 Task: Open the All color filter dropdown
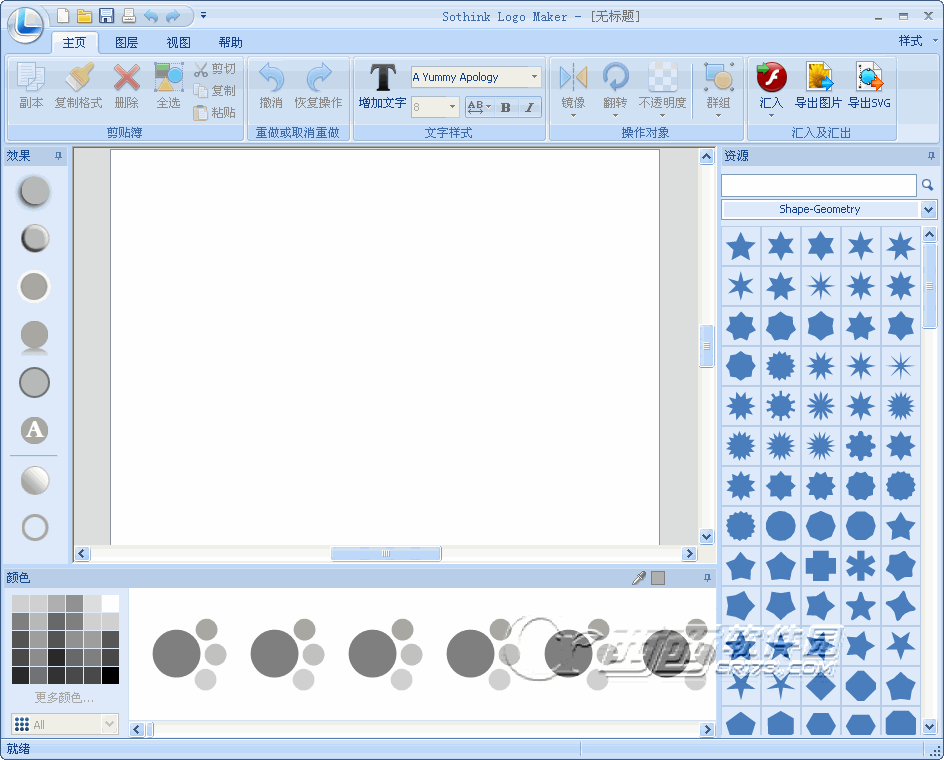[x=110, y=724]
